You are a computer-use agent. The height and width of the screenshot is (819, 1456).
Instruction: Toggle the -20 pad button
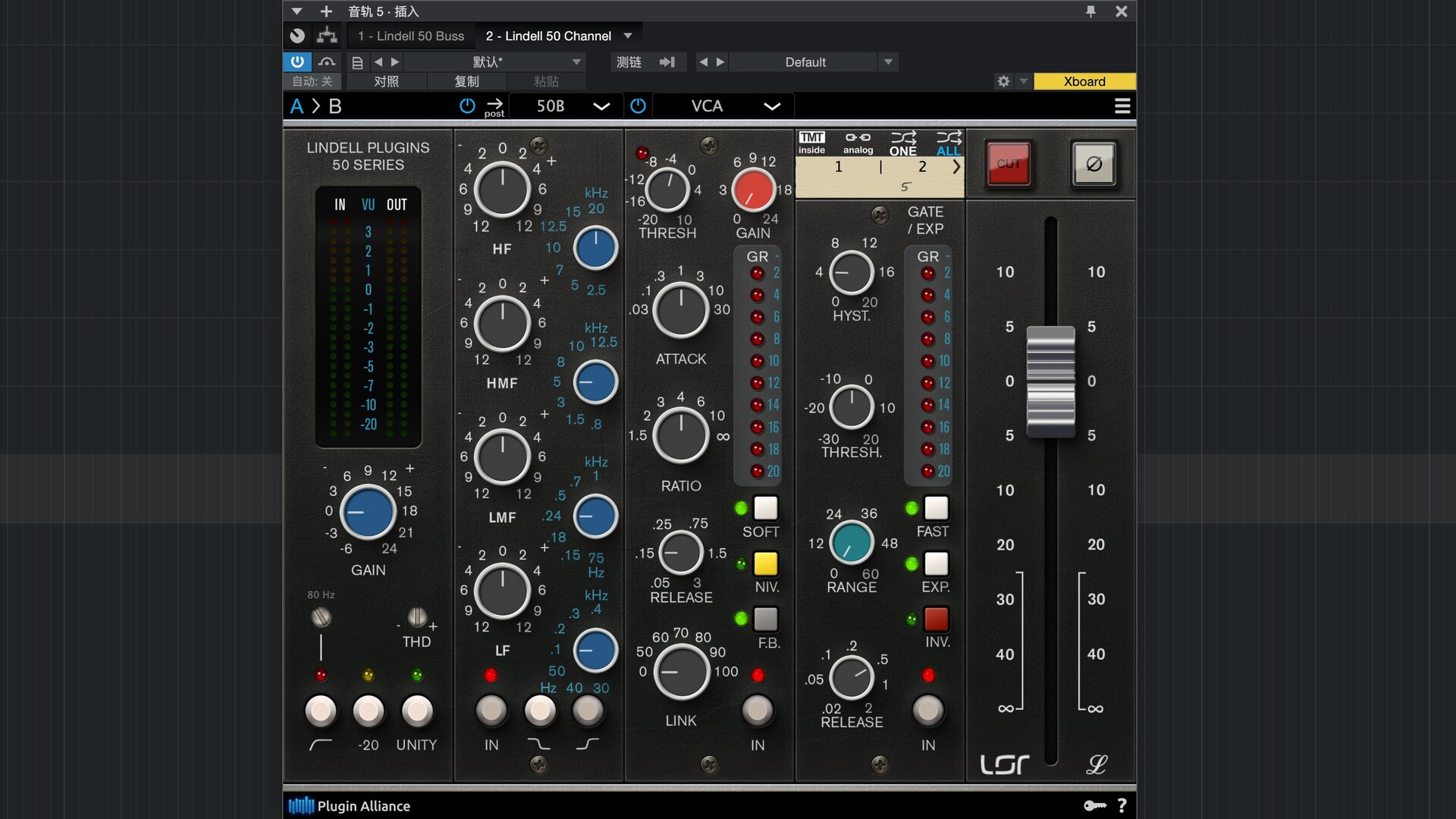(x=369, y=711)
